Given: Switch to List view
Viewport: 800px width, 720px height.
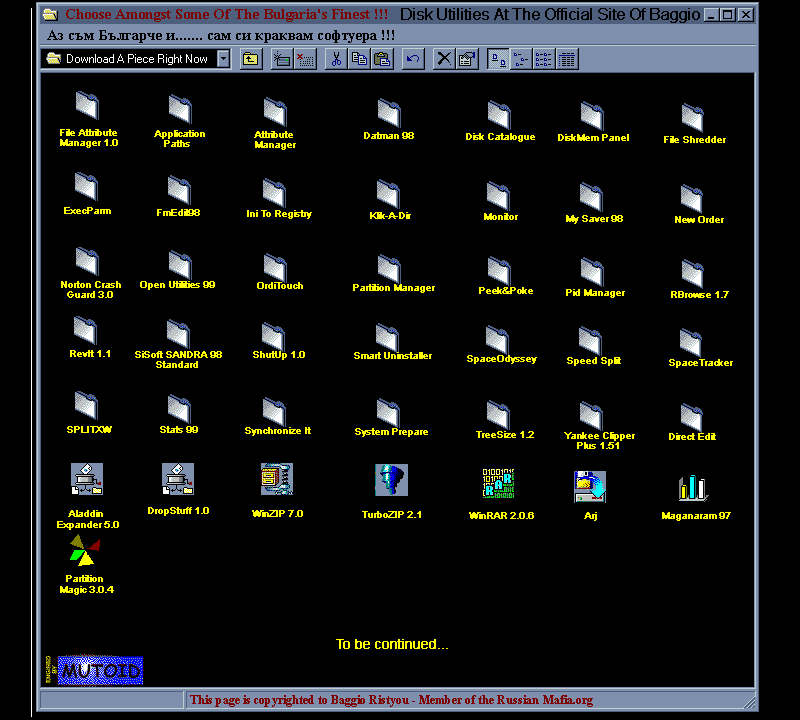Looking at the screenshot, I should (544, 59).
